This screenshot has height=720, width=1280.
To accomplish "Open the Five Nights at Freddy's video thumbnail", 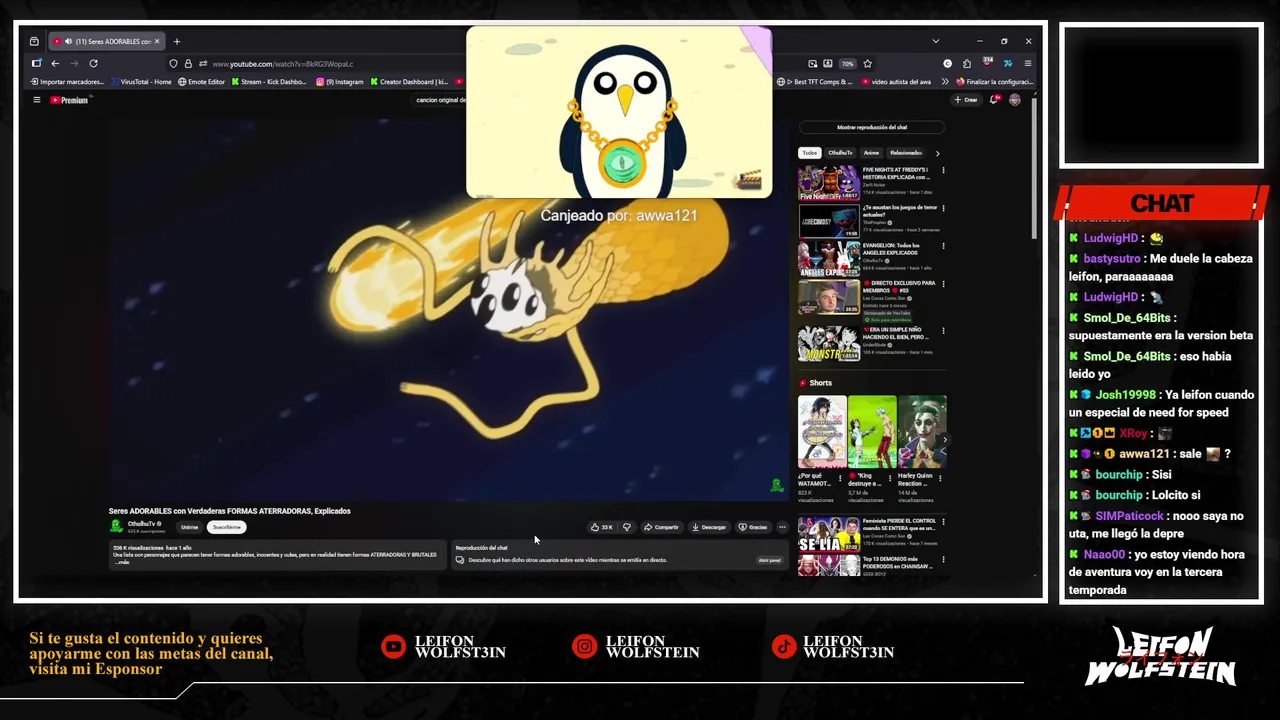I will (x=828, y=184).
